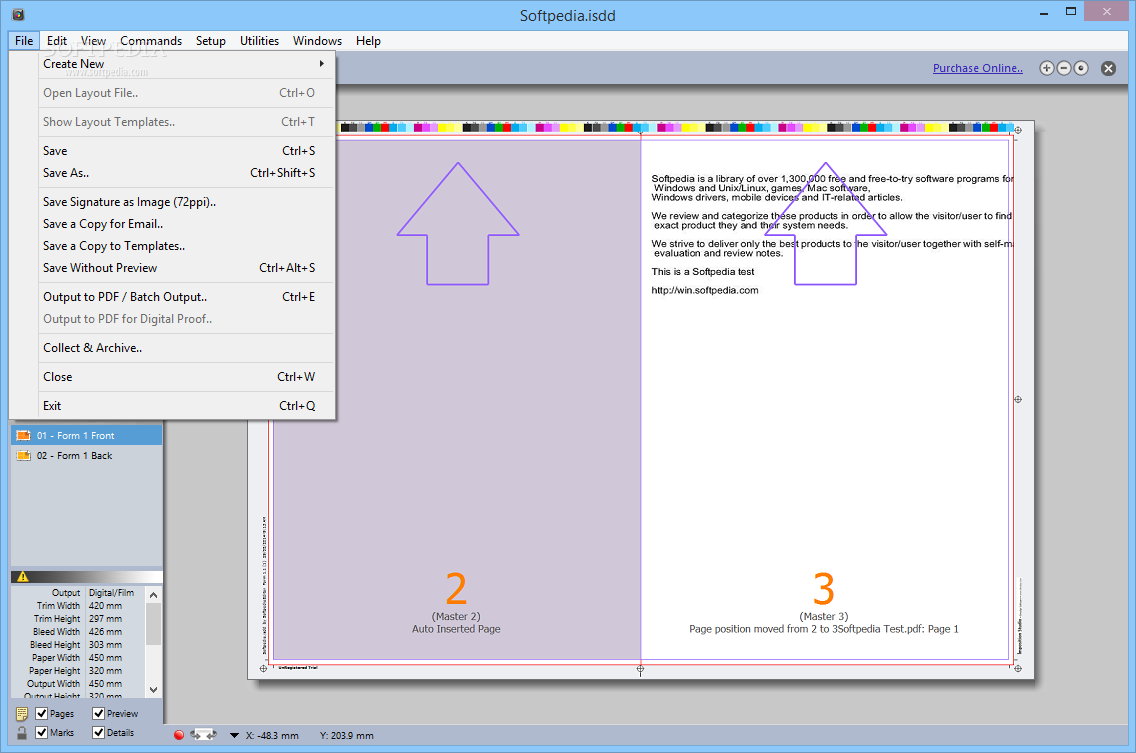Open the status bar dropdown arrow

(x=234, y=736)
